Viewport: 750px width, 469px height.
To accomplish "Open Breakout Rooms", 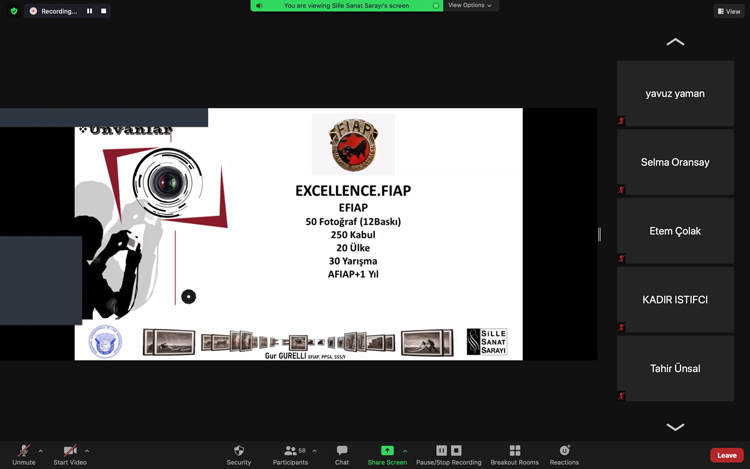I will click(x=514, y=451).
